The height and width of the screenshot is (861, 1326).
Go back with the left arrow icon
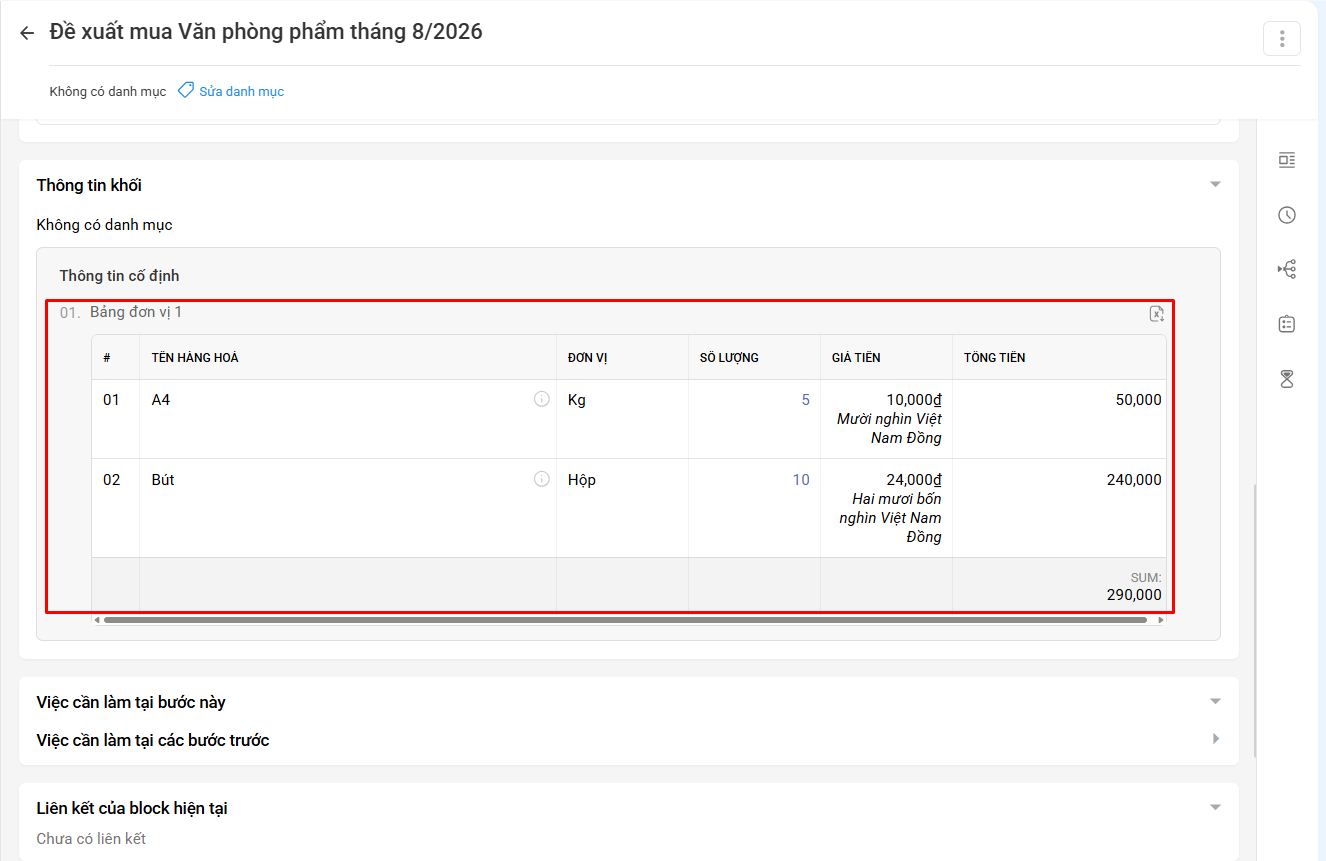pyautogui.click(x=27, y=33)
